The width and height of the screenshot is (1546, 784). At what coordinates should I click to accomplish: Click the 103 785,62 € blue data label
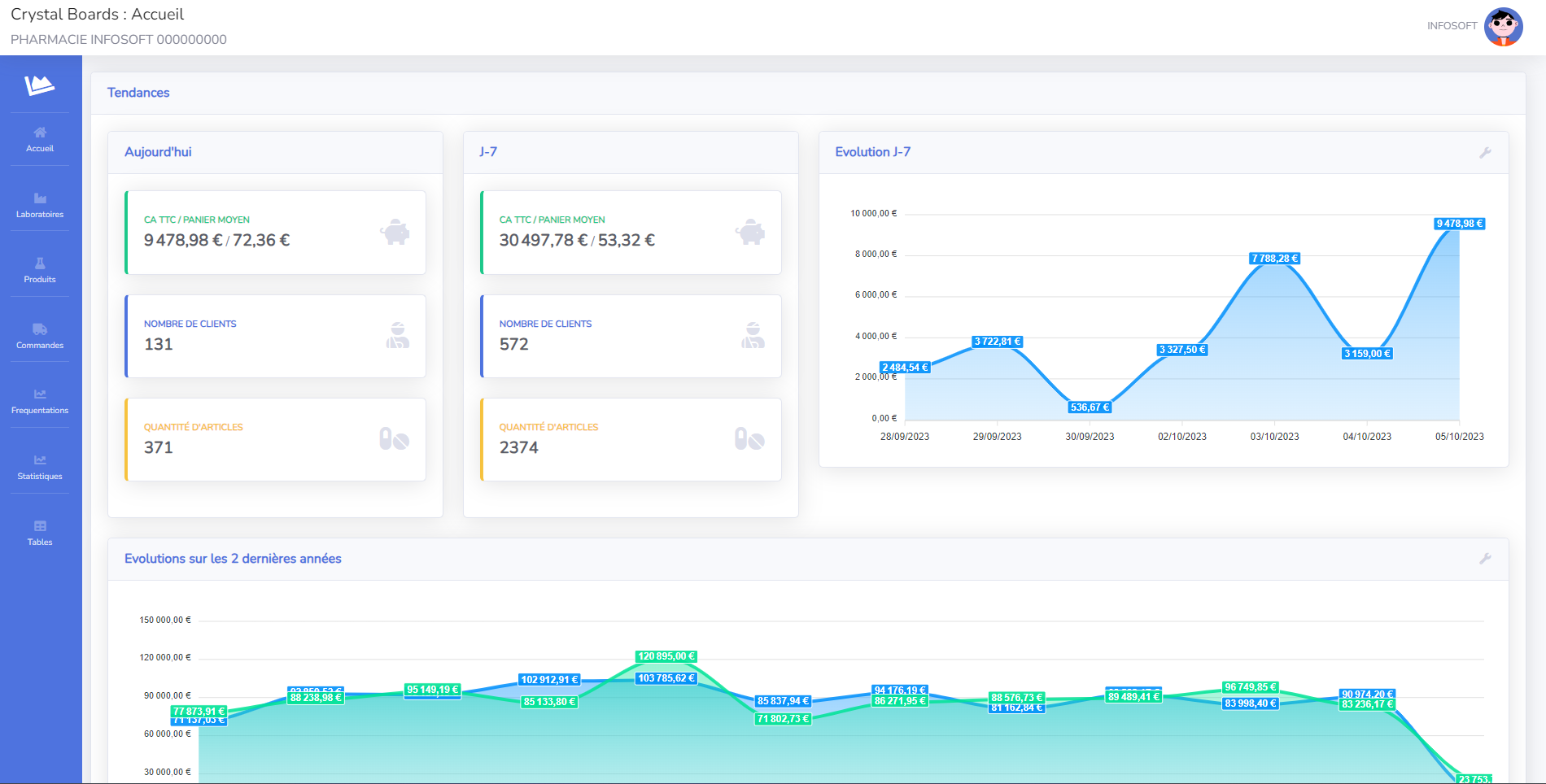pos(666,678)
